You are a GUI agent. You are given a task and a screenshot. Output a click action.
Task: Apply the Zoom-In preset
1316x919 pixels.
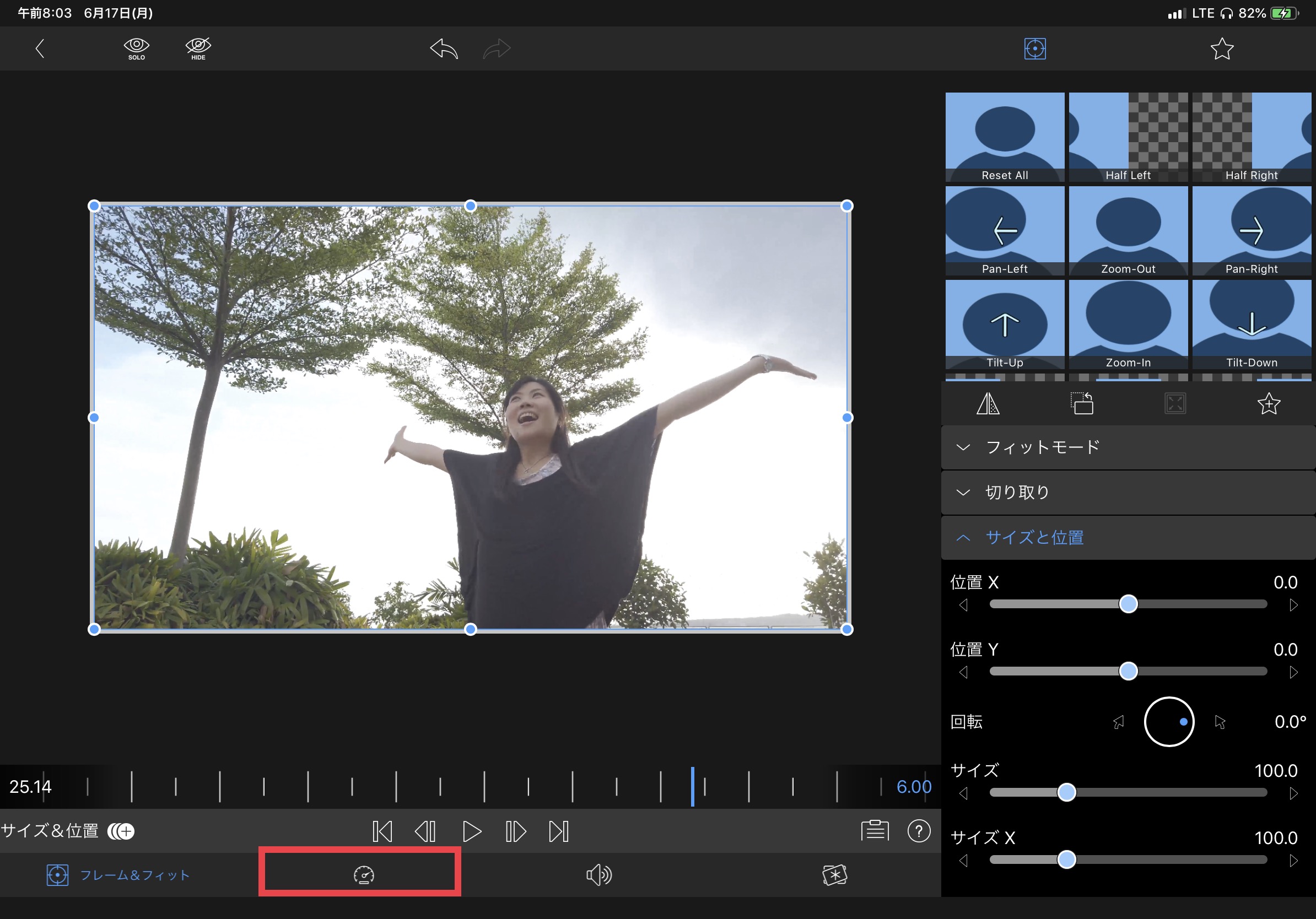click(1128, 325)
